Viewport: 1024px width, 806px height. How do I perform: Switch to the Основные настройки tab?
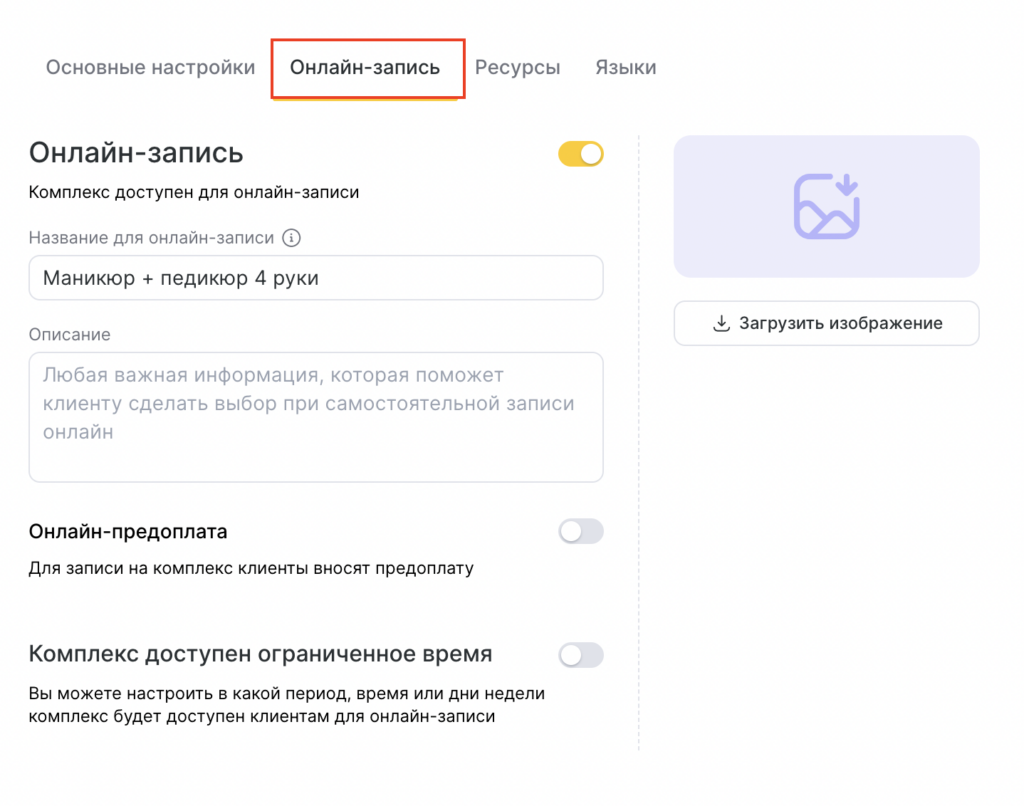point(150,68)
